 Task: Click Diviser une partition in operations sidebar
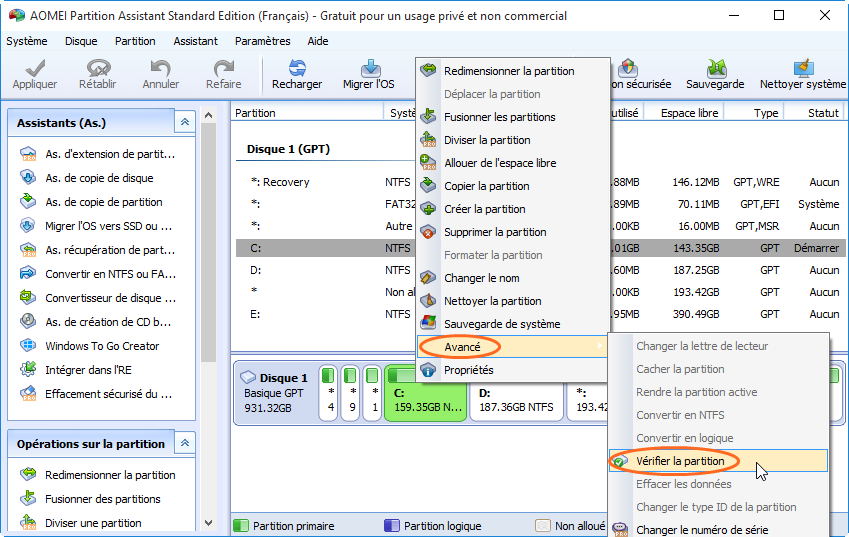click(93, 523)
